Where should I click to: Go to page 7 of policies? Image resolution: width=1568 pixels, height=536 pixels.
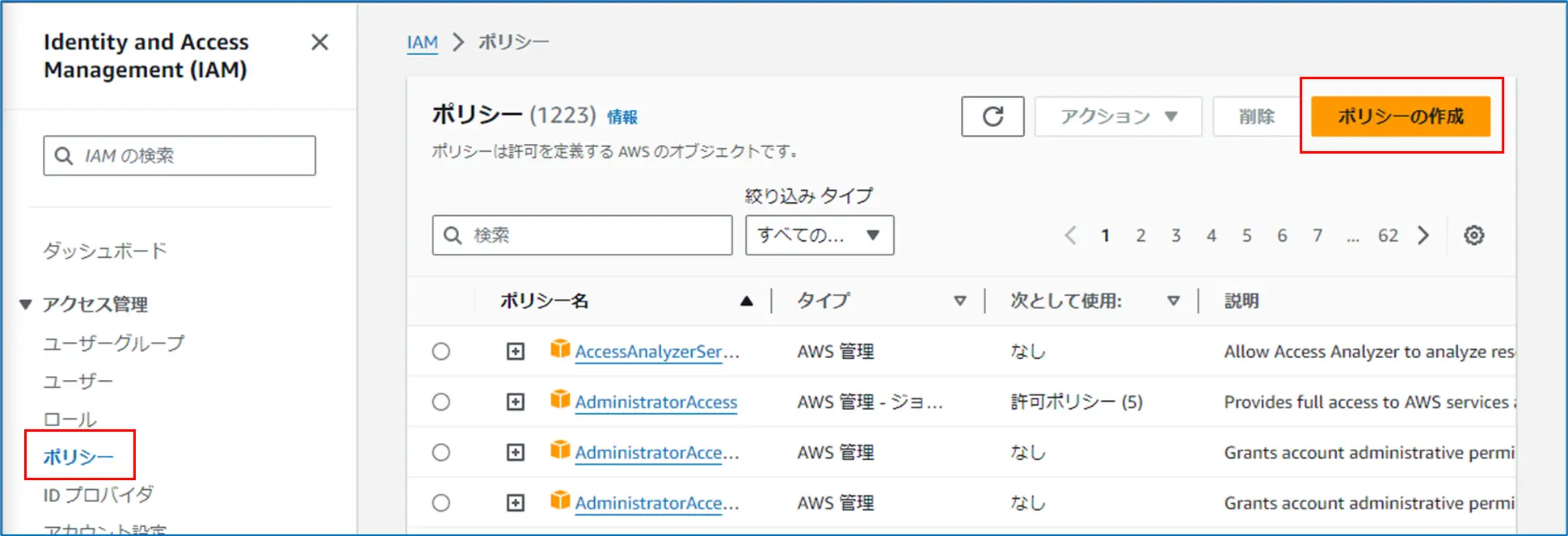pos(1317,235)
